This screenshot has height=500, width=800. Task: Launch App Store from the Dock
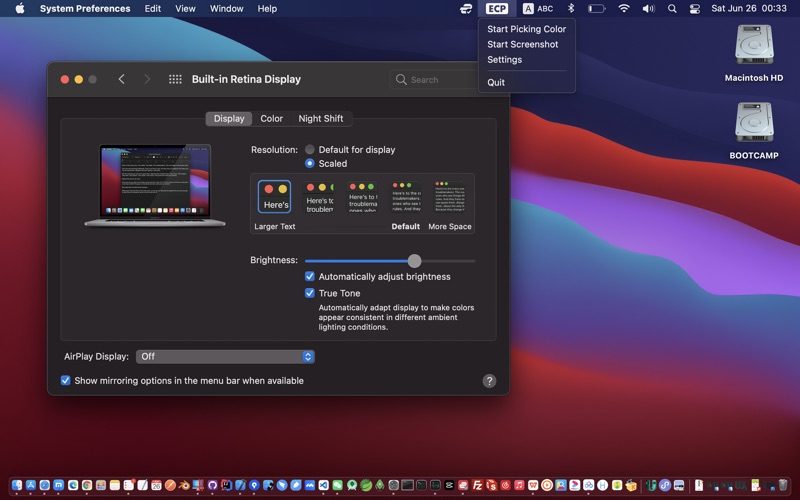[x=31, y=485]
